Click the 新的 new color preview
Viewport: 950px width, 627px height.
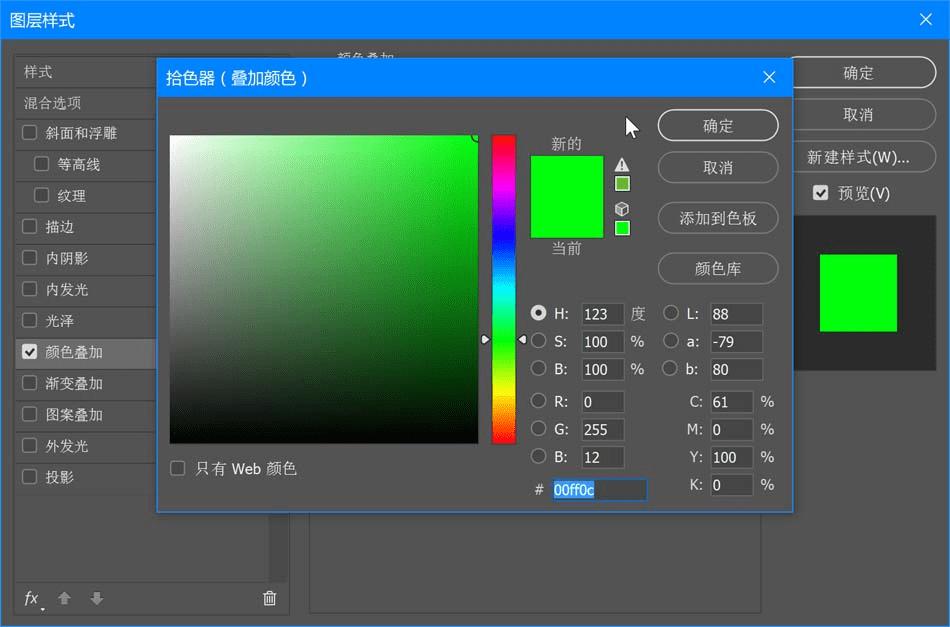[x=566, y=176]
